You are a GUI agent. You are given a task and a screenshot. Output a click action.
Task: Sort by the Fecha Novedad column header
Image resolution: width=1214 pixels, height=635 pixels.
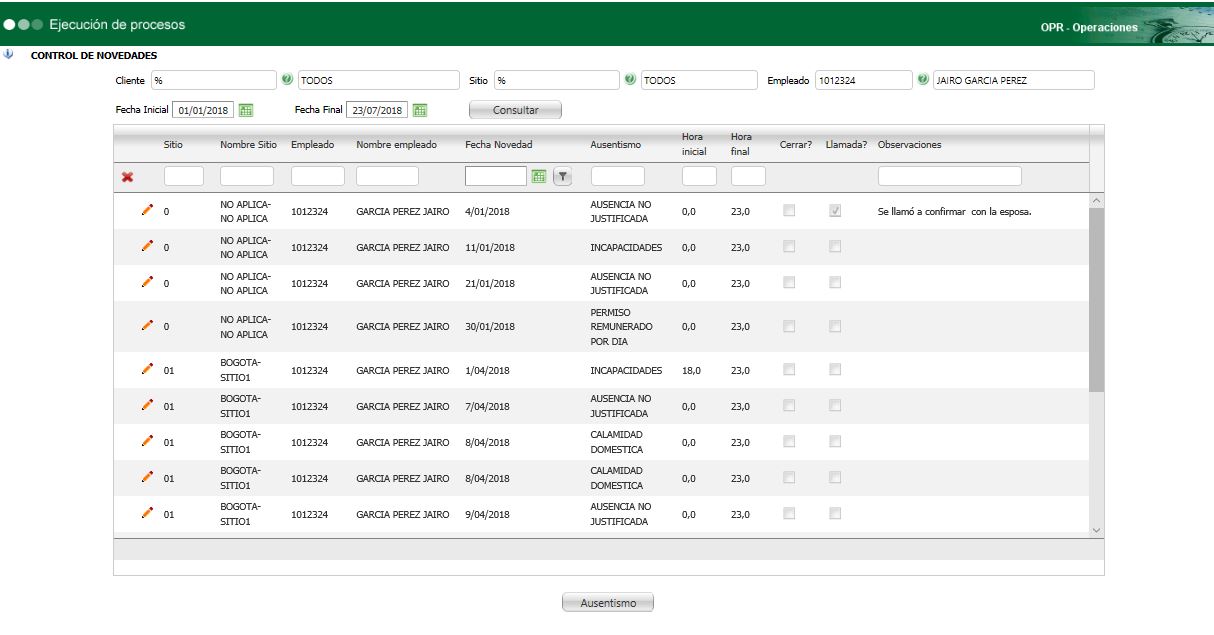tap(498, 145)
